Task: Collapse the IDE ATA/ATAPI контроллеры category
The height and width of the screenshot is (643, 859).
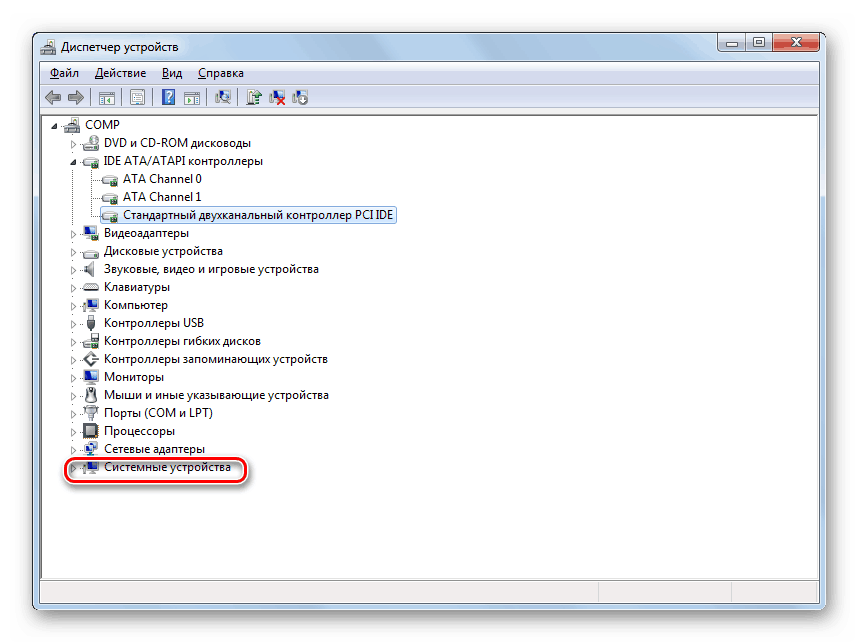Action: pyautogui.click(x=73, y=160)
